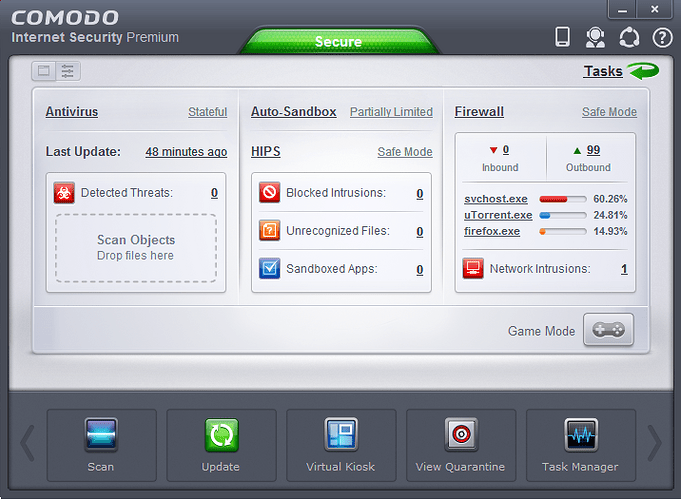Click the uTorrent.exe process link
Viewport: 681px width, 500px height.
point(498,215)
